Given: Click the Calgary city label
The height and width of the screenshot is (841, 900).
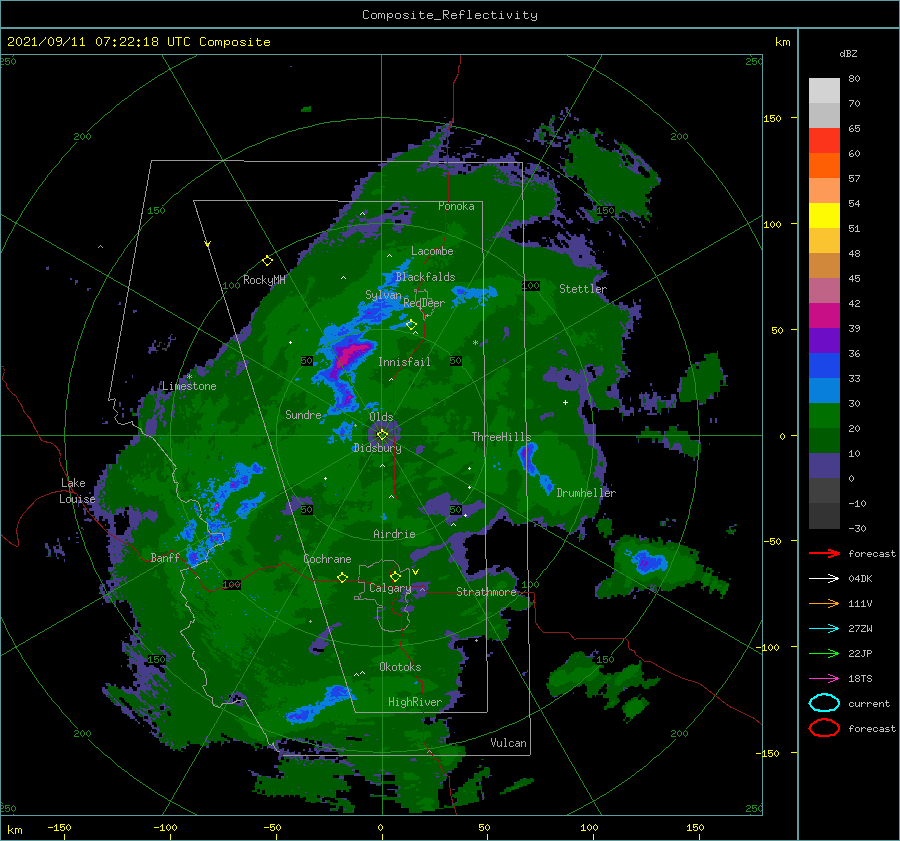Looking at the screenshot, I should click(390, 588).
